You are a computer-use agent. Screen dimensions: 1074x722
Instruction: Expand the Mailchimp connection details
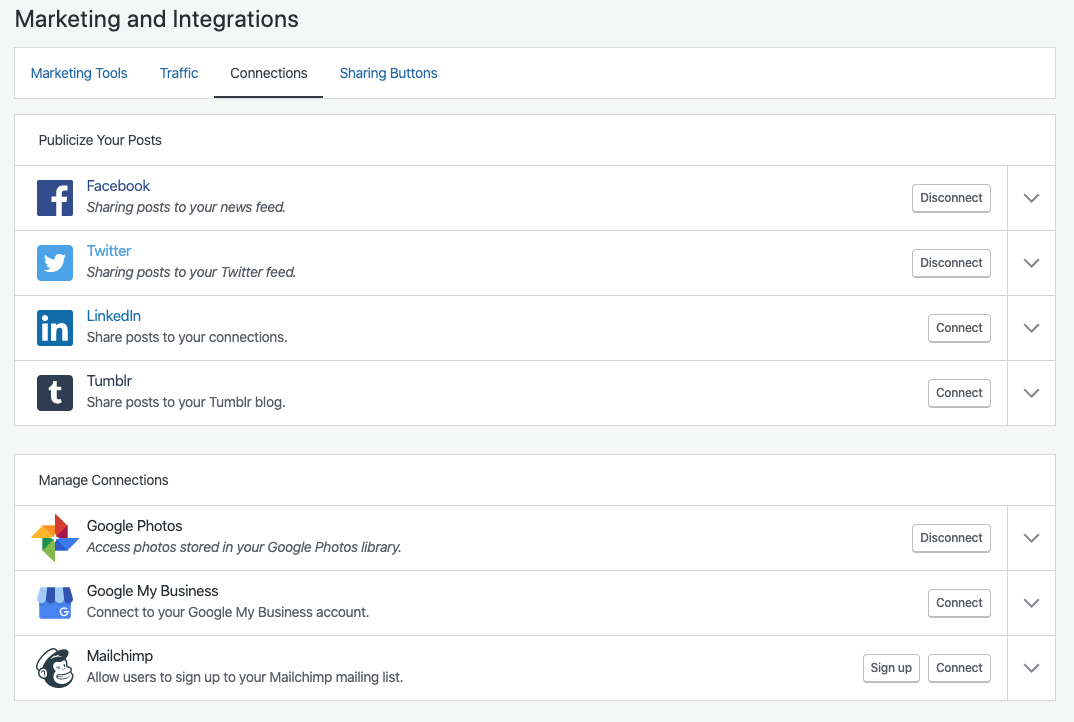pyautogui.click(x=1031, y=667)
